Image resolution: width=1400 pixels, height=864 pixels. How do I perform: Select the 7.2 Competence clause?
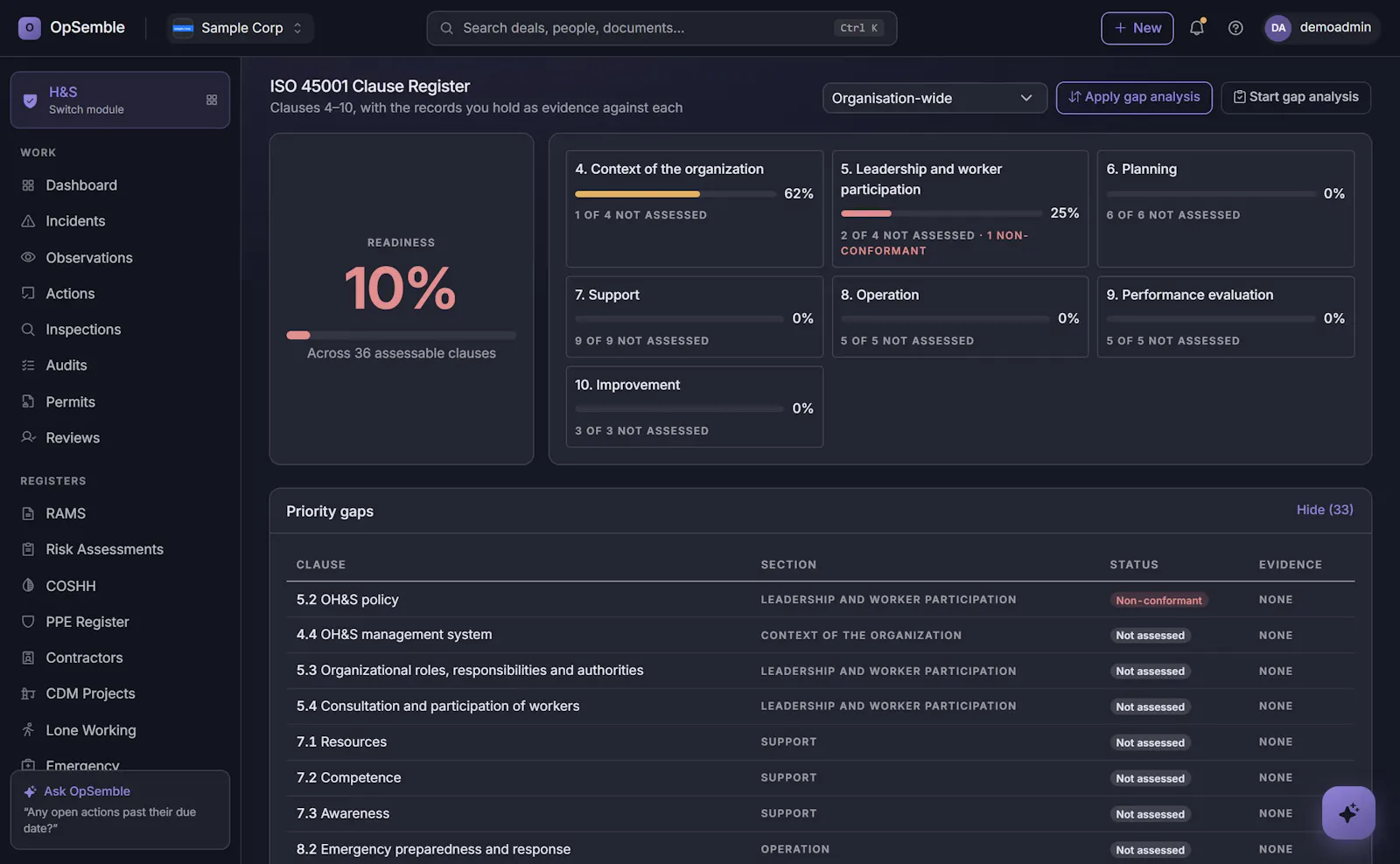coord(820,778)
